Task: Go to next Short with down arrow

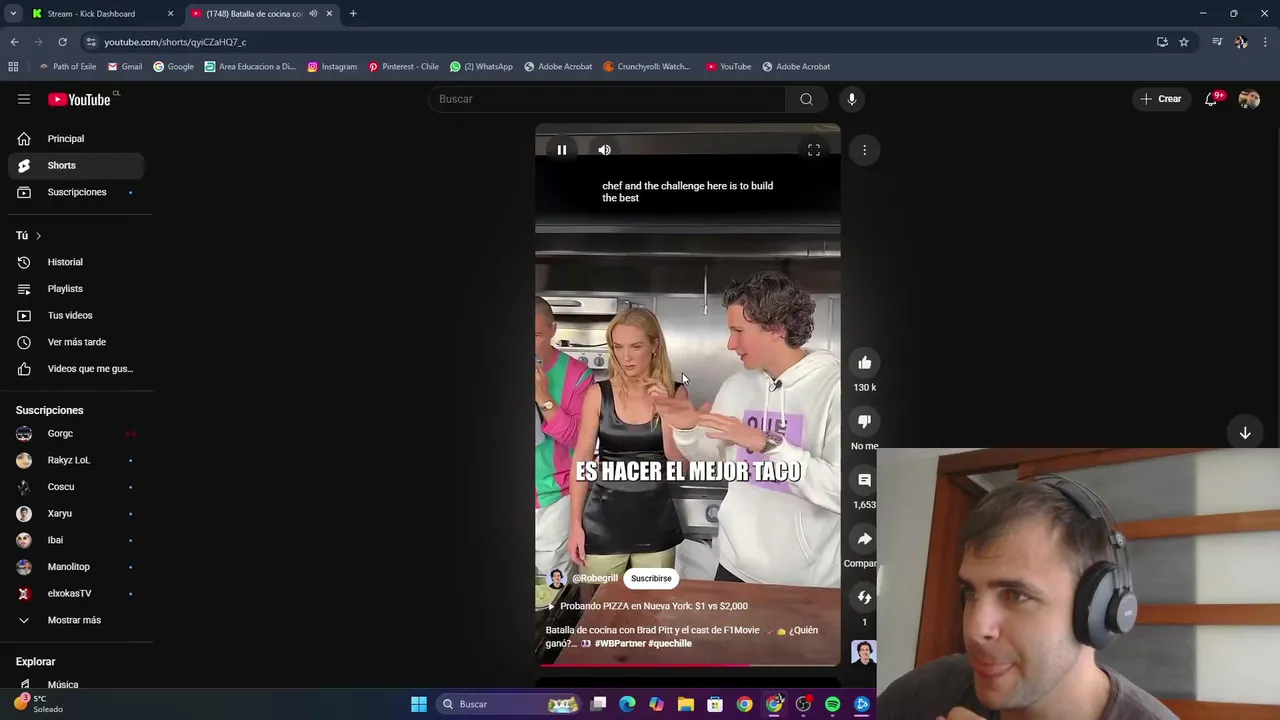Action: (1245, 433)
